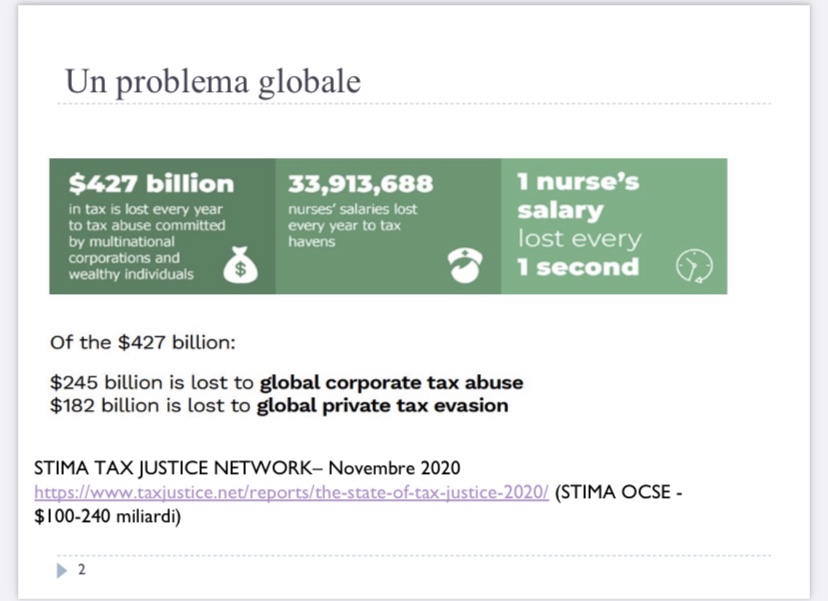Screen dimensions: 828x601
Task: Click the 1 nurse's salary panel
Action: (614, 226)
